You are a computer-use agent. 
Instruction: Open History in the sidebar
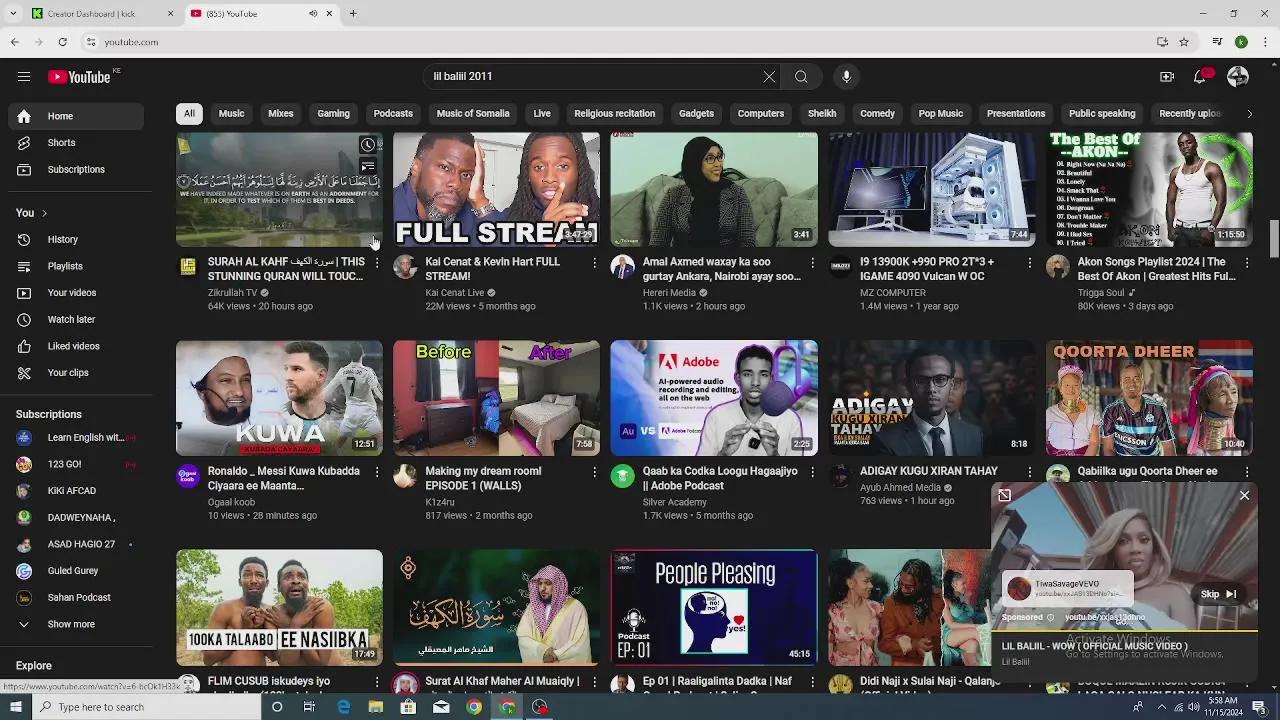coord(76,239)
